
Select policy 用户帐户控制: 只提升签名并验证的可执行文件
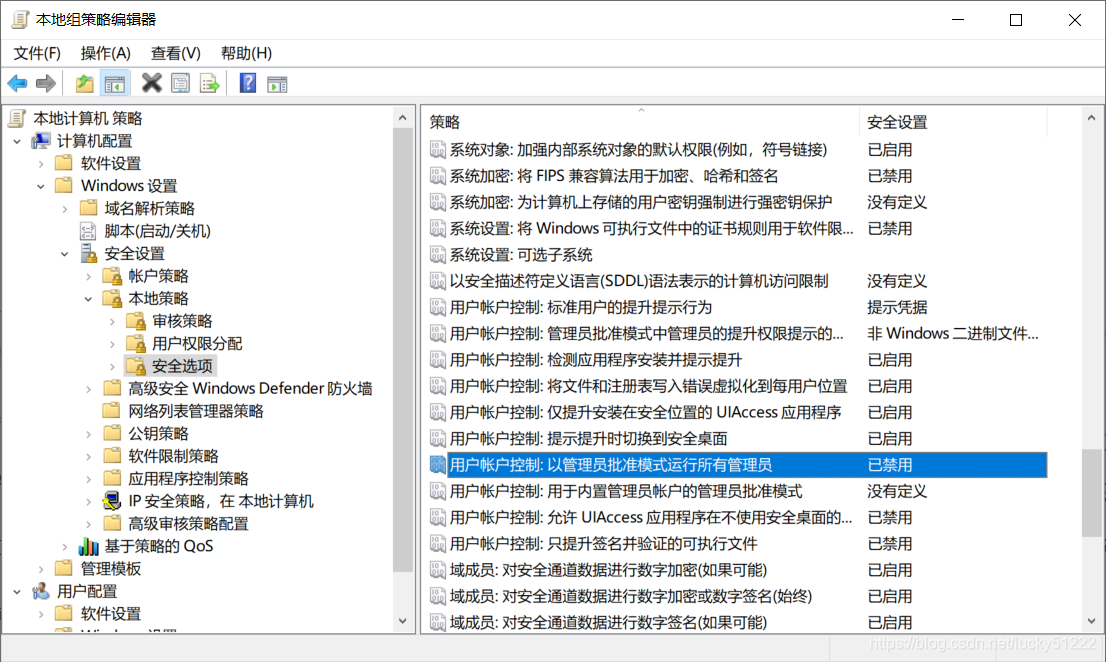(603, 544)
